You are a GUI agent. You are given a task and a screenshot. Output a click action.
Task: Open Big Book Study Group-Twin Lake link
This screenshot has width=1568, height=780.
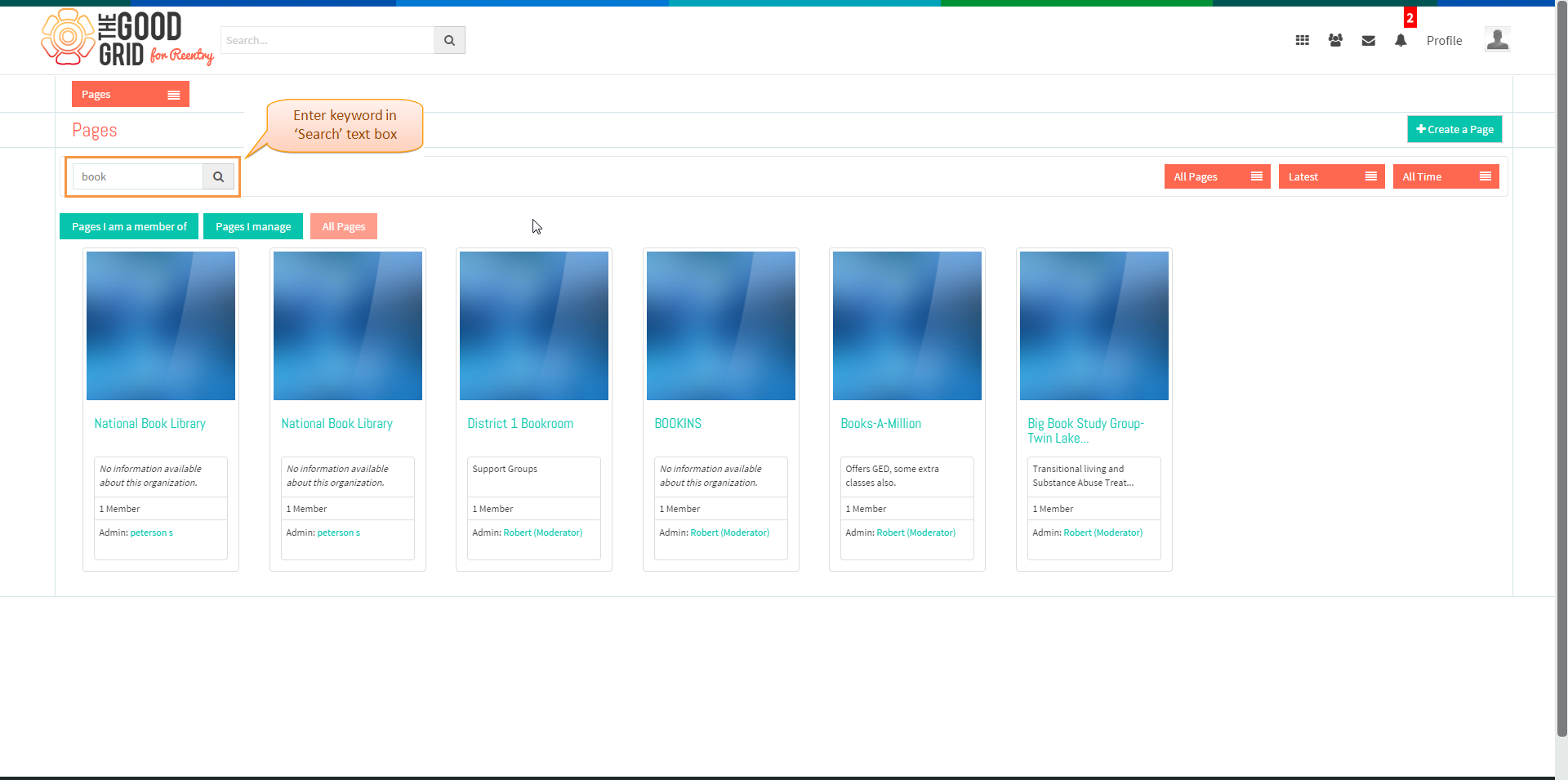(x=1085, y=430)
